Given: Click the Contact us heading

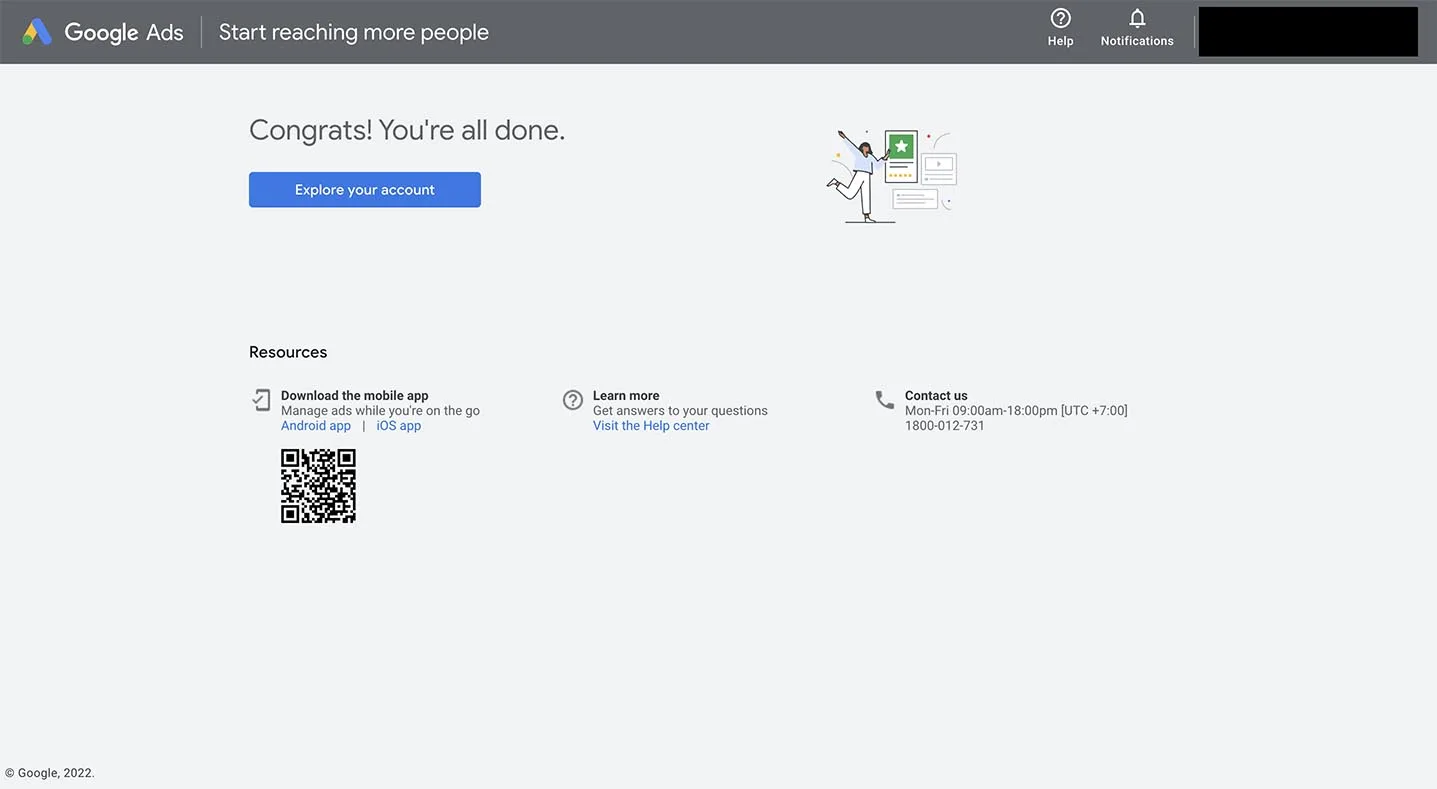Looking at the screenshot, I should click(935, 395).
